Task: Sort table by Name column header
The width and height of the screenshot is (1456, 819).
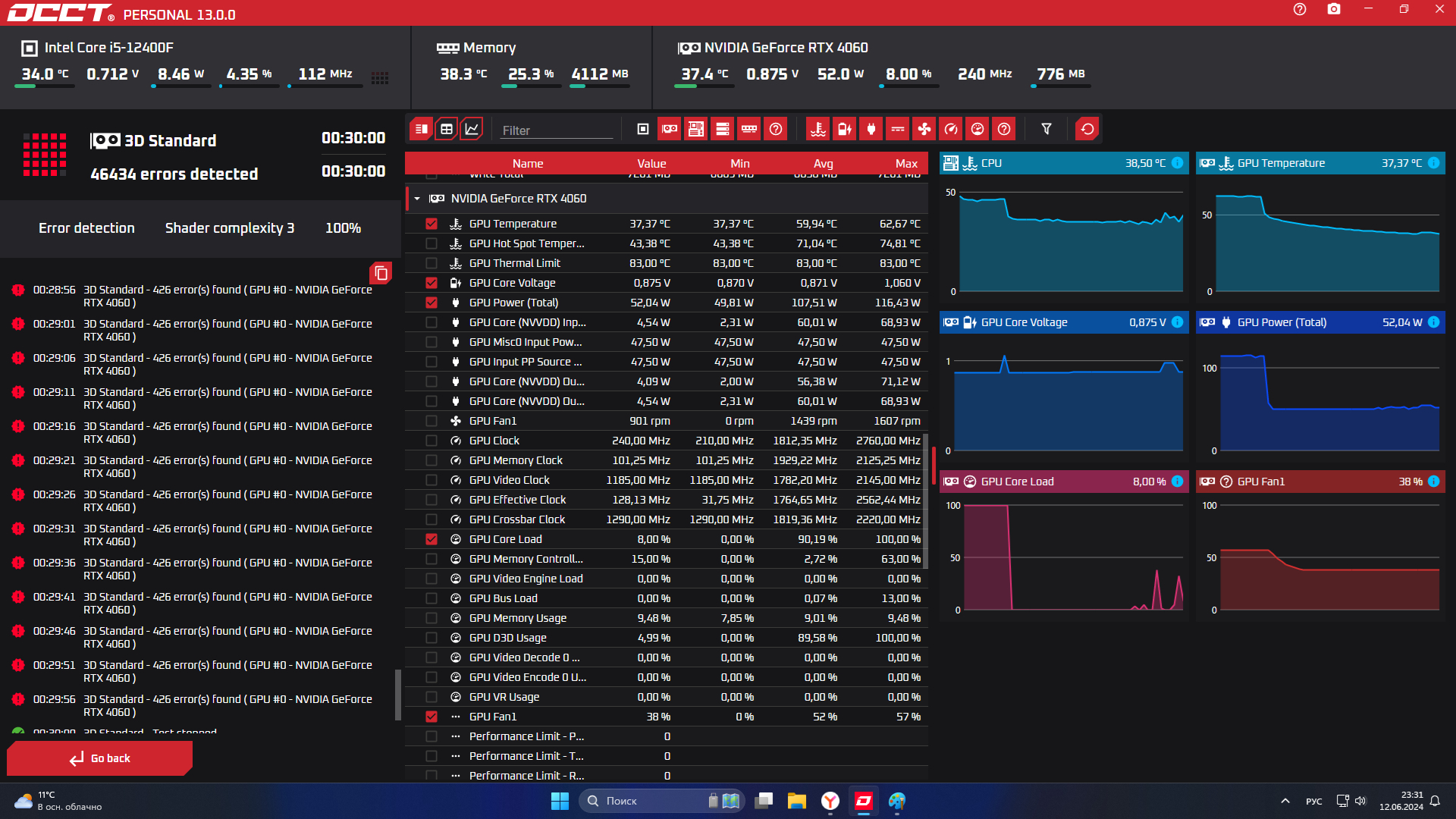Action: 528,163
